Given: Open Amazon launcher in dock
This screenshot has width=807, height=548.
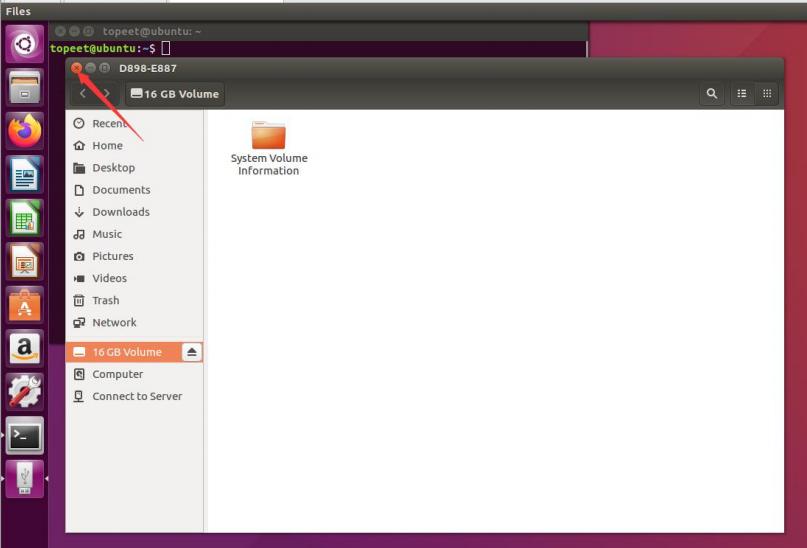Looking at the screenshot, I should 24,348.
